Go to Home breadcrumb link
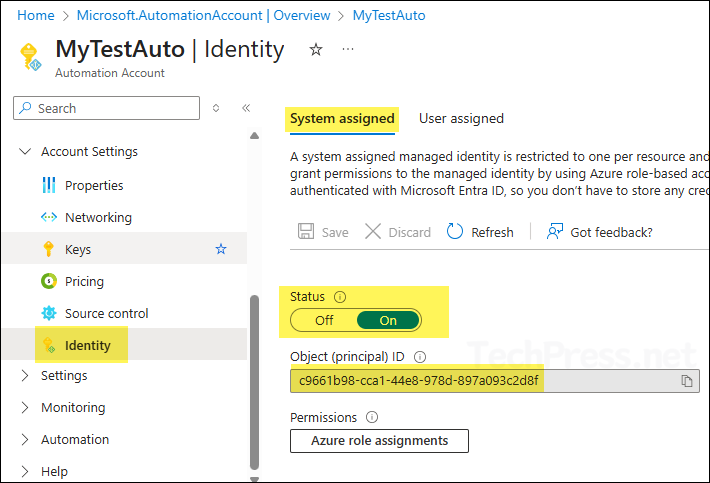The height and width of the screenshot is (483, 710). (x=36, y=15)
